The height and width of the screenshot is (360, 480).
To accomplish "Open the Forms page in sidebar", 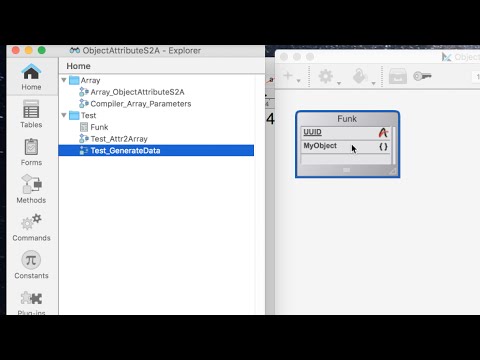I will (31, 152).
